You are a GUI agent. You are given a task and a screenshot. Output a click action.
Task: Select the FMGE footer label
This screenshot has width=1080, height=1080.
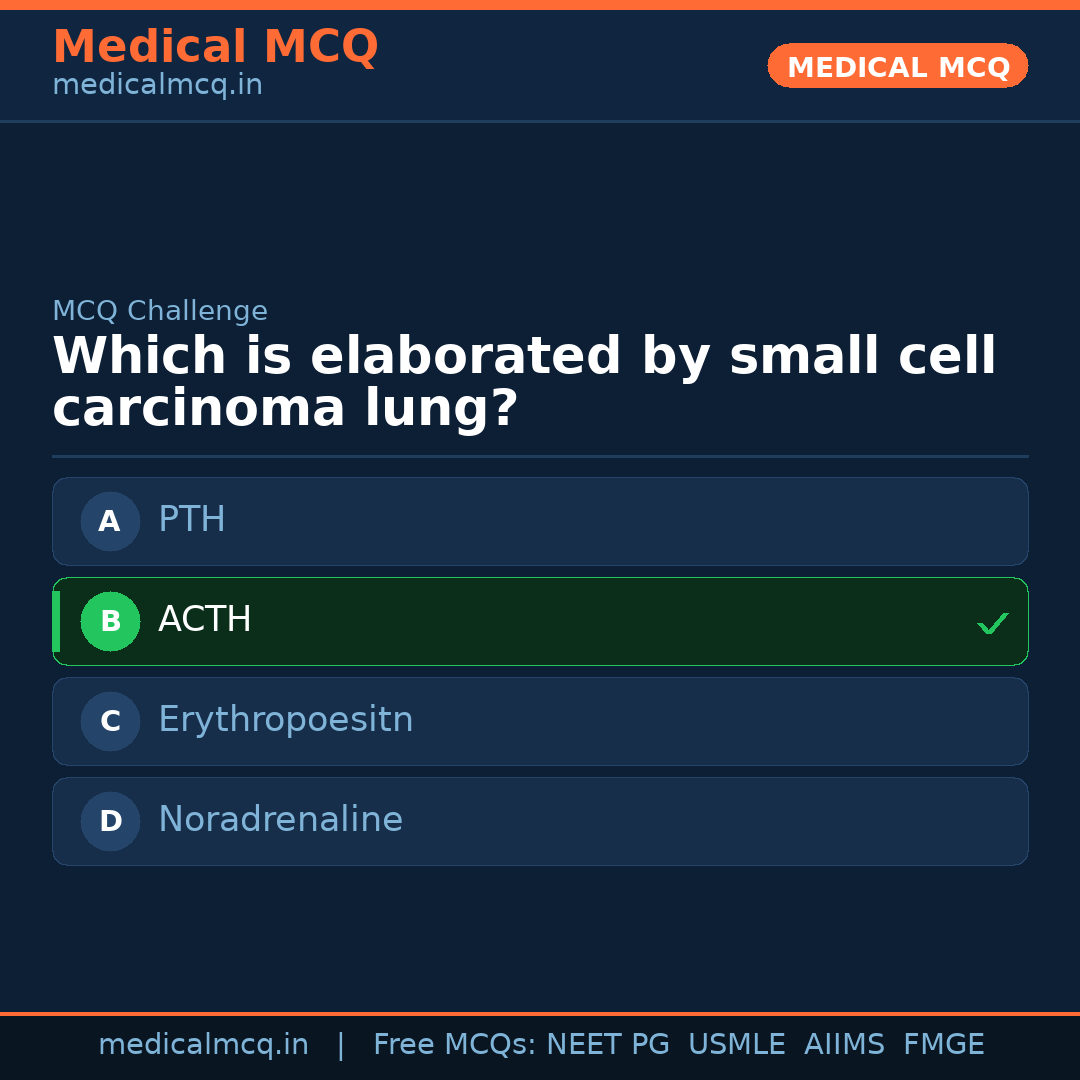tap(943, 1045)
